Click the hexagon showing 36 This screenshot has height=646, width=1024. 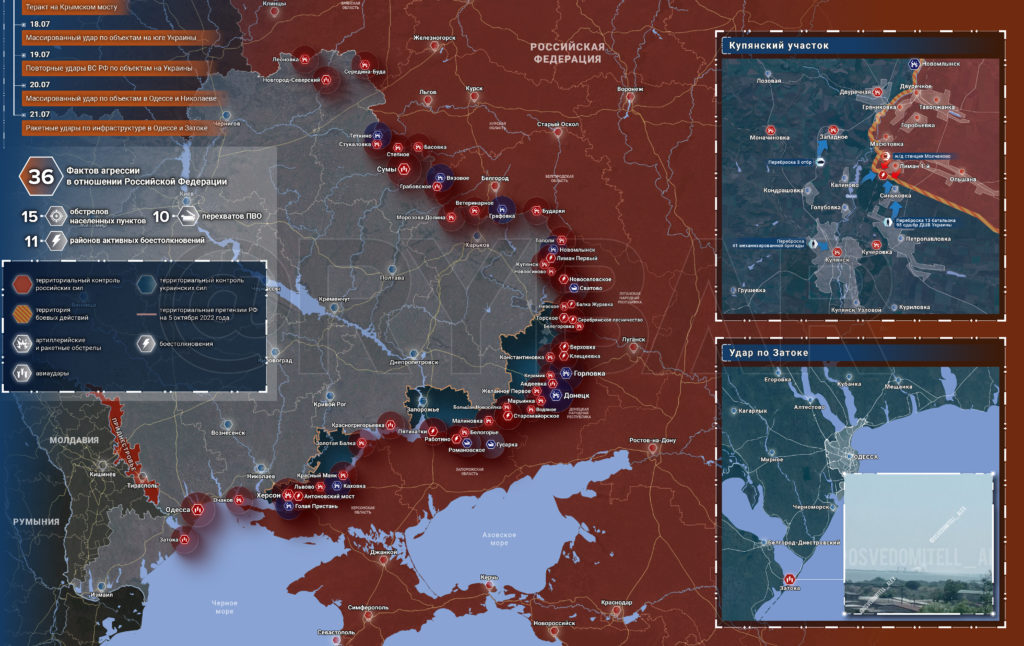tap(40, 176)
